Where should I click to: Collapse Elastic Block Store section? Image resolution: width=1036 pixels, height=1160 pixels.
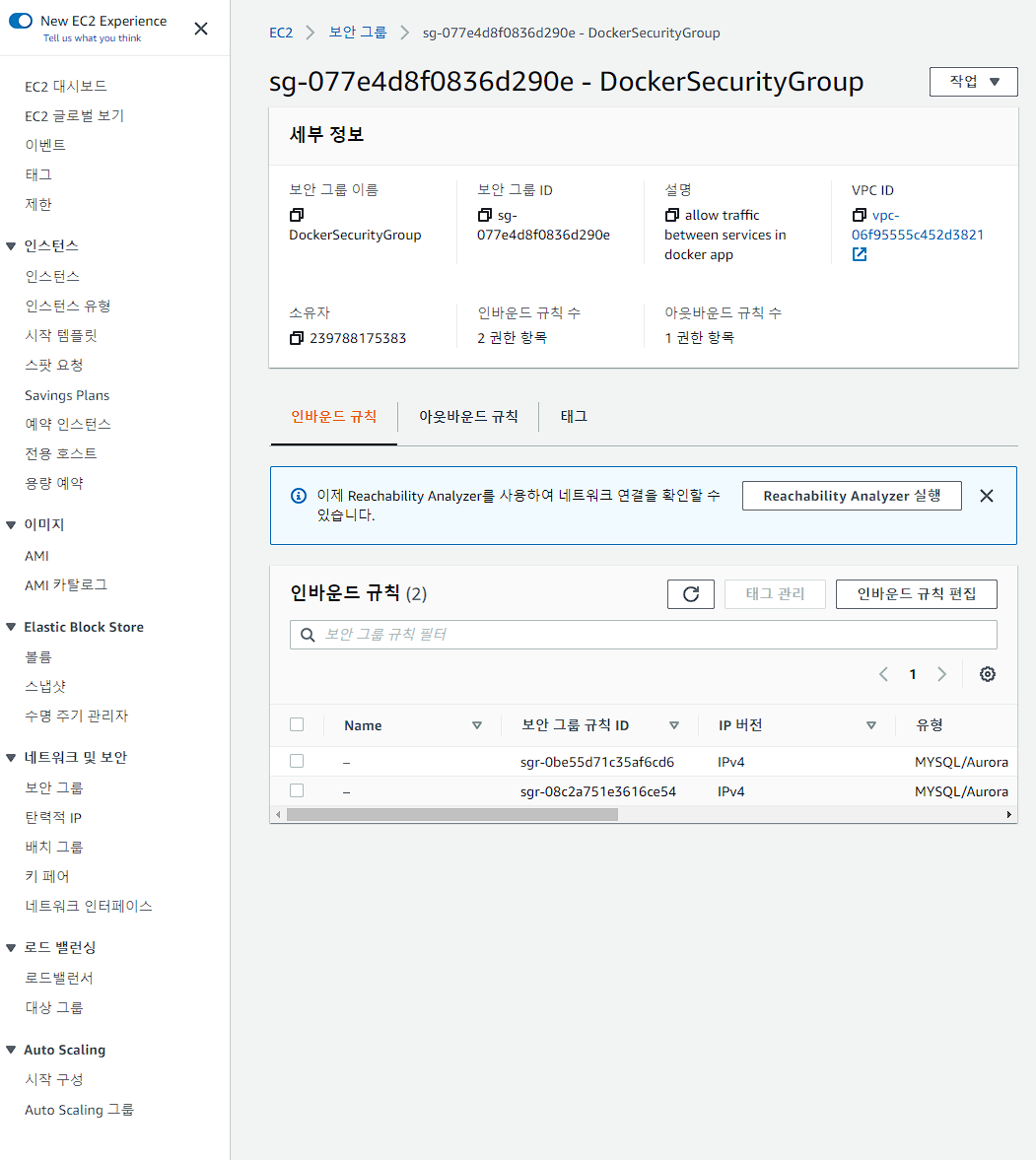(11, 628)
